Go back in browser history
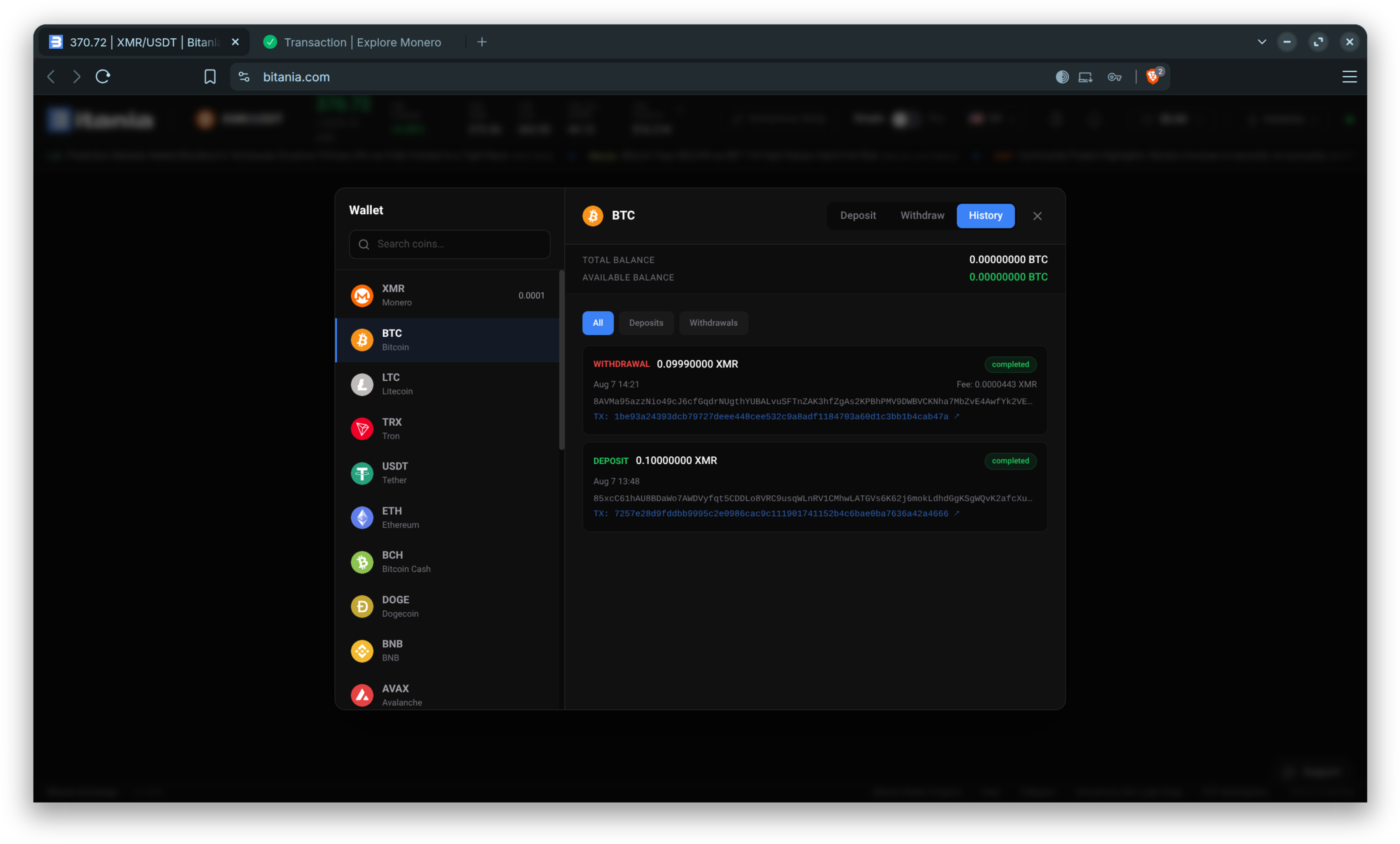 tap(51, 77)
